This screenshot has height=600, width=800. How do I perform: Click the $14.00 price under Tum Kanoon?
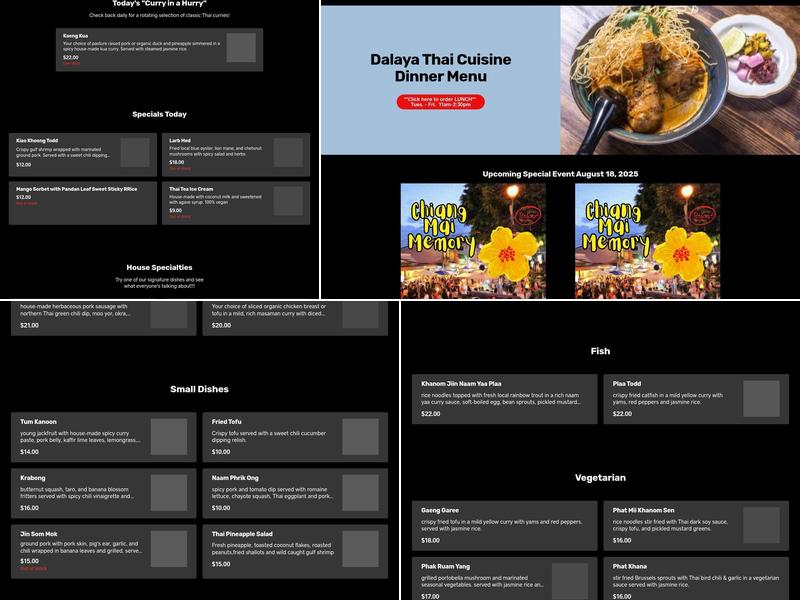(29, 452)
